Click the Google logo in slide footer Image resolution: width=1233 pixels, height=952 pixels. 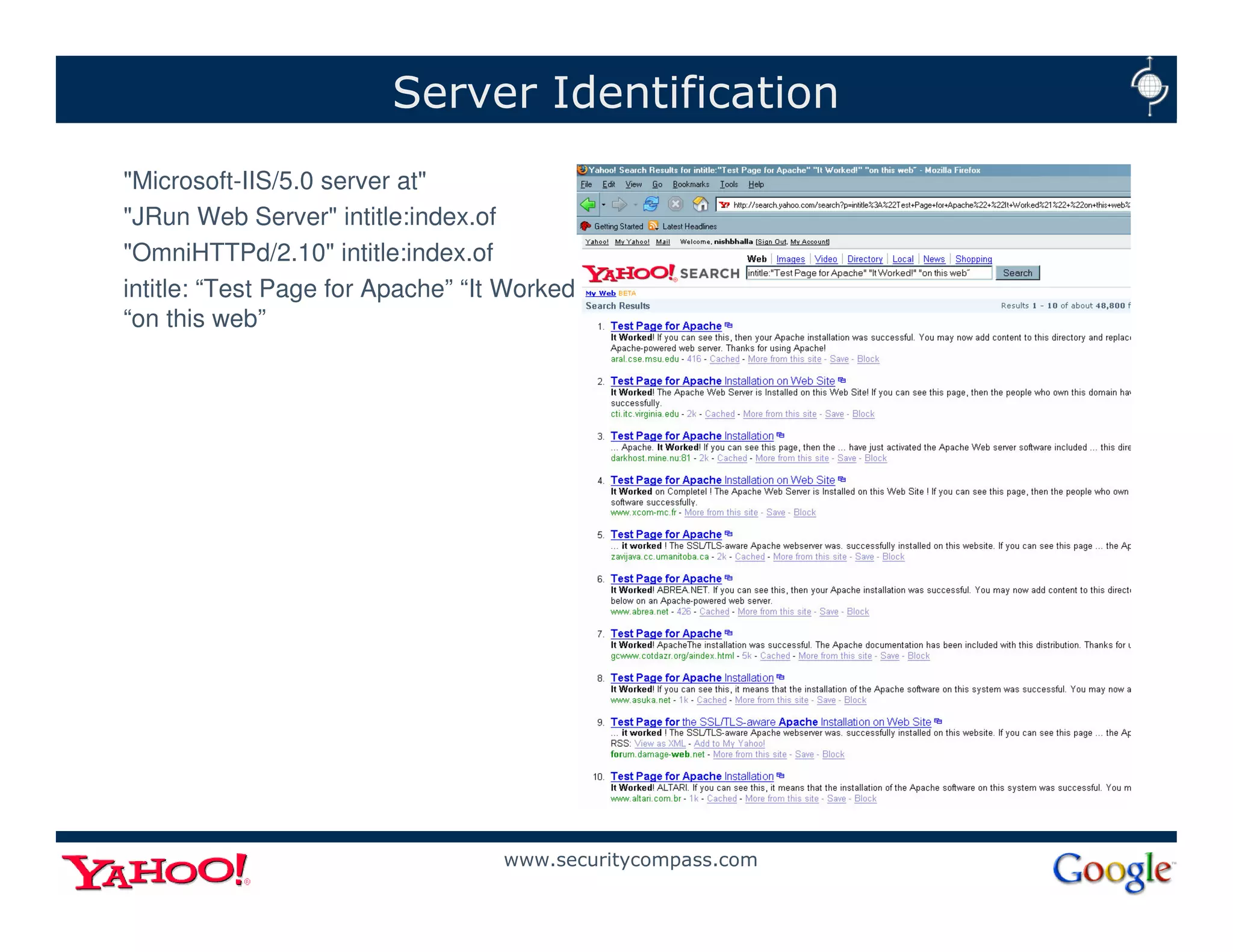click(1114, 871)
